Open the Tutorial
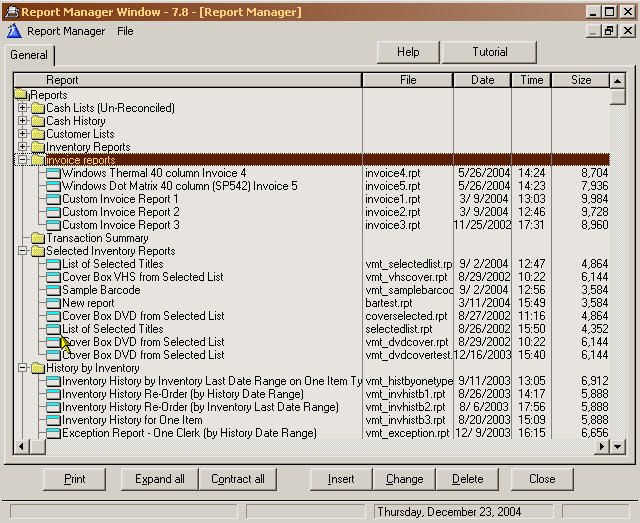640x523 pixels. click(489, 52)
